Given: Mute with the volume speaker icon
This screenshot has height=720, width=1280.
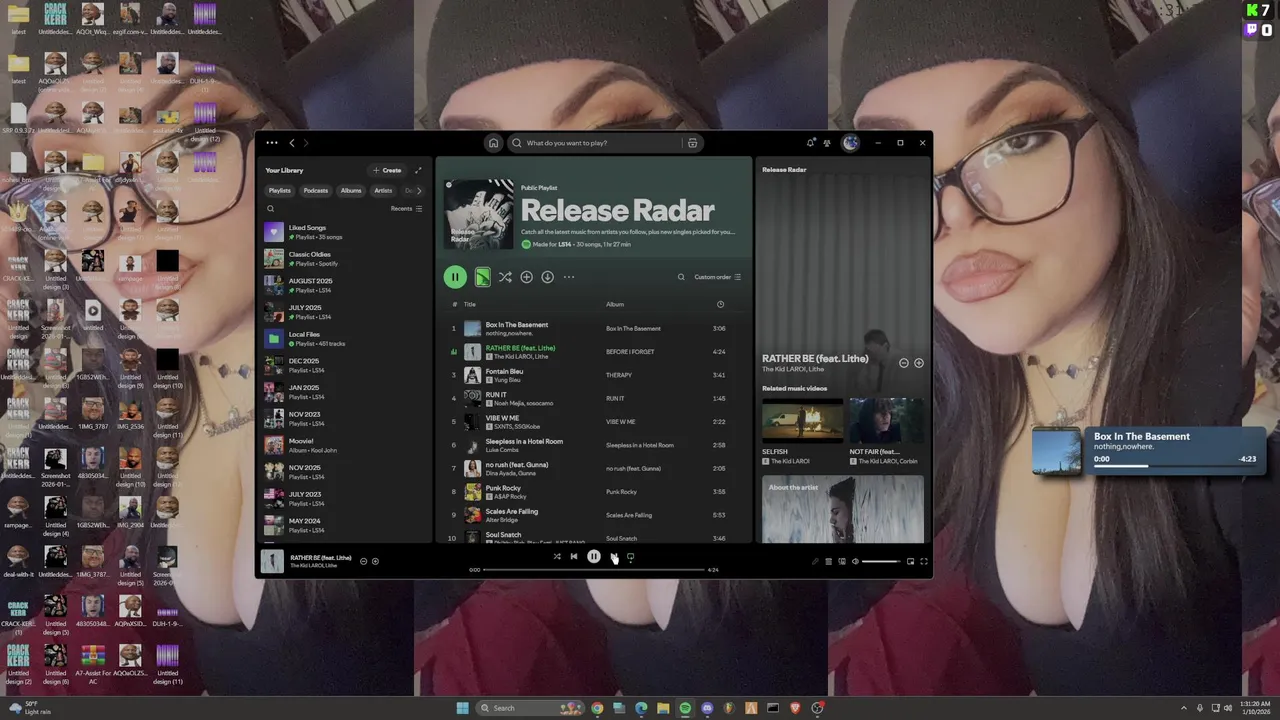Looking at the screenshot, I should (x=855, y=562).
